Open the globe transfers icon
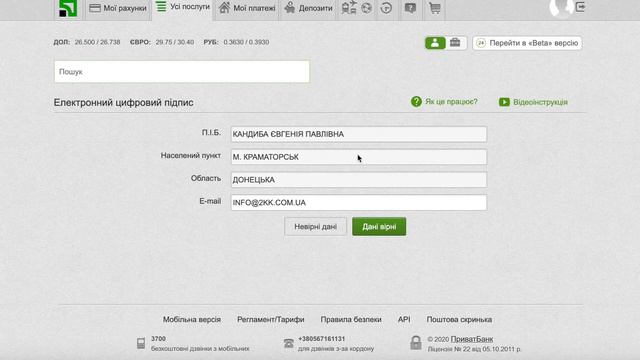The height and width of the screenshot is (360, 640). tap(367, 8)
